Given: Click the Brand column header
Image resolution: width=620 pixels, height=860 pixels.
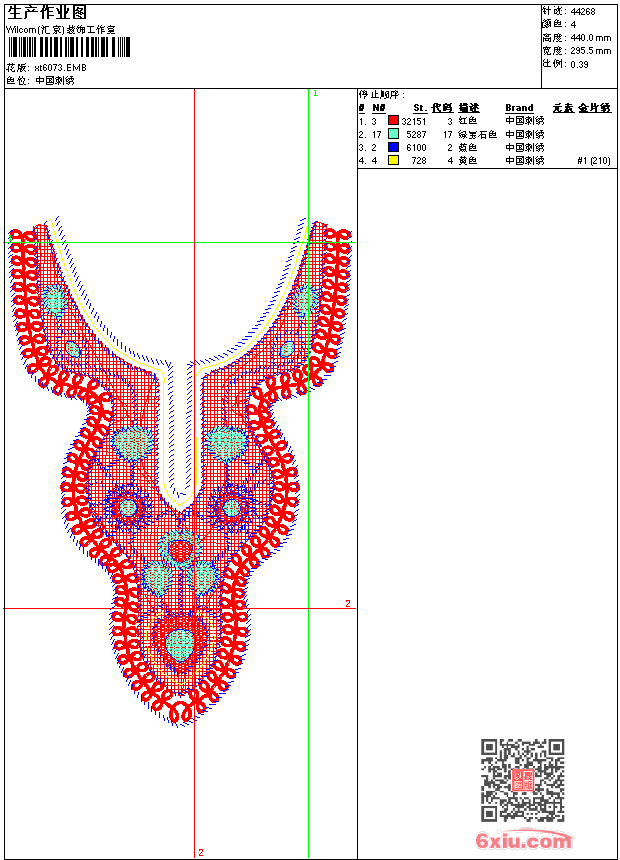Looking at the screenshot, I should coord(519,108).
